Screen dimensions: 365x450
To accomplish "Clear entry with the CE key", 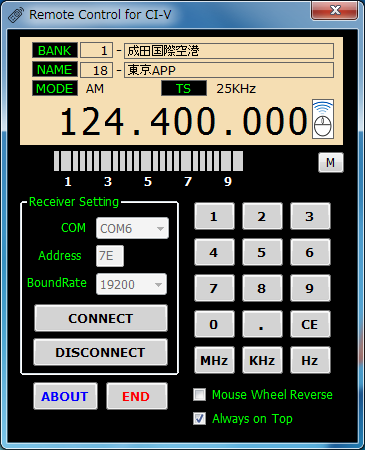I will pyautogui.click(x=310, y=324).
